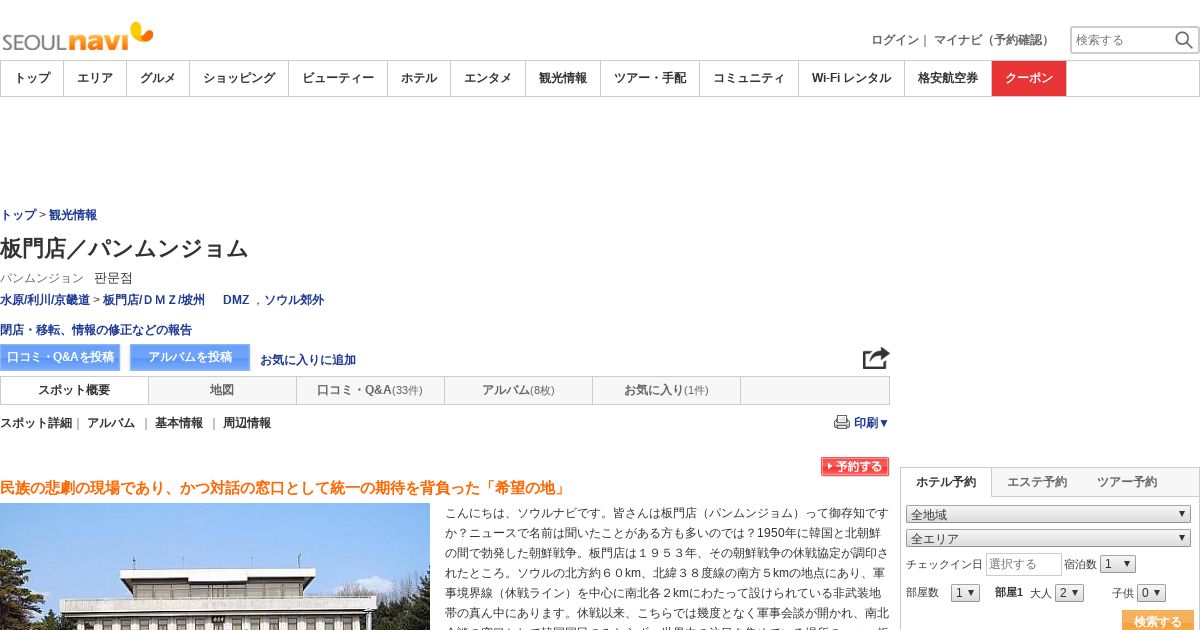Screen dimensions: 1200x630
Task: Open the ホテル menu item
Action: (419, 78)
